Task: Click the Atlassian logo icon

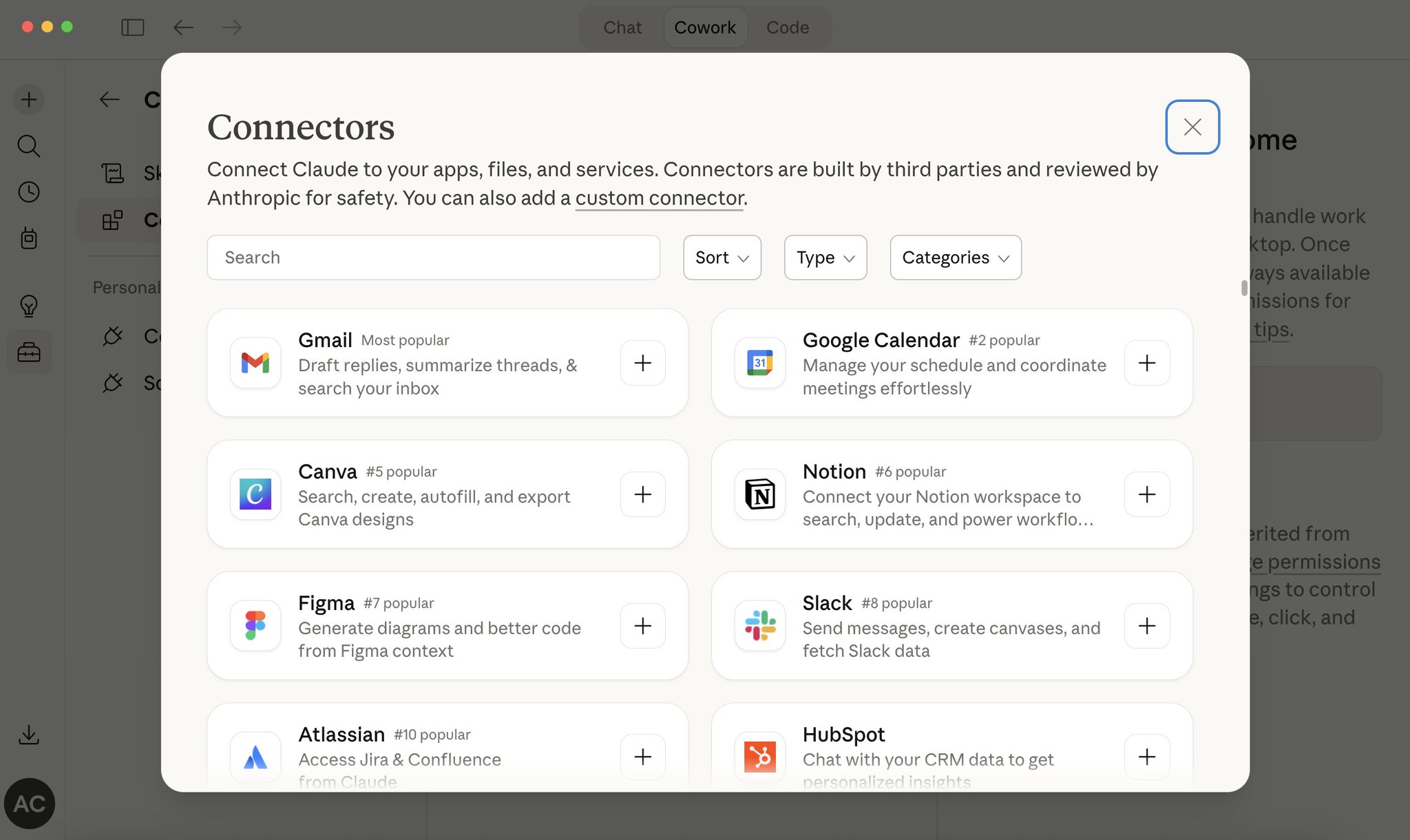Action: tap(255, 757)
